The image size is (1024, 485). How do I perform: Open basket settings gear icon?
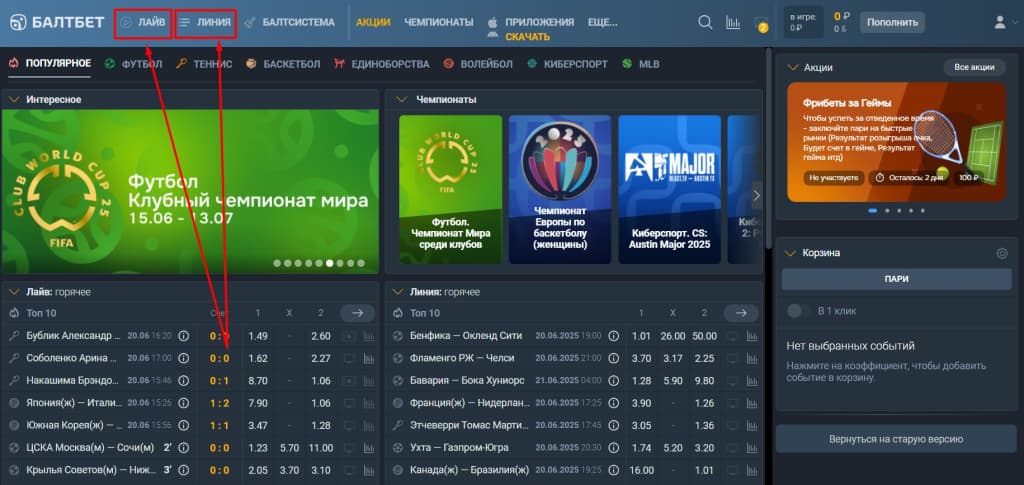(x=1002, y=253)
